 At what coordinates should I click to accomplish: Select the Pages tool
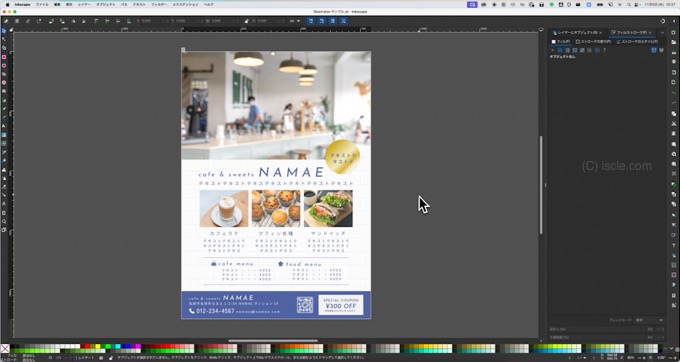tap(4, 230)
